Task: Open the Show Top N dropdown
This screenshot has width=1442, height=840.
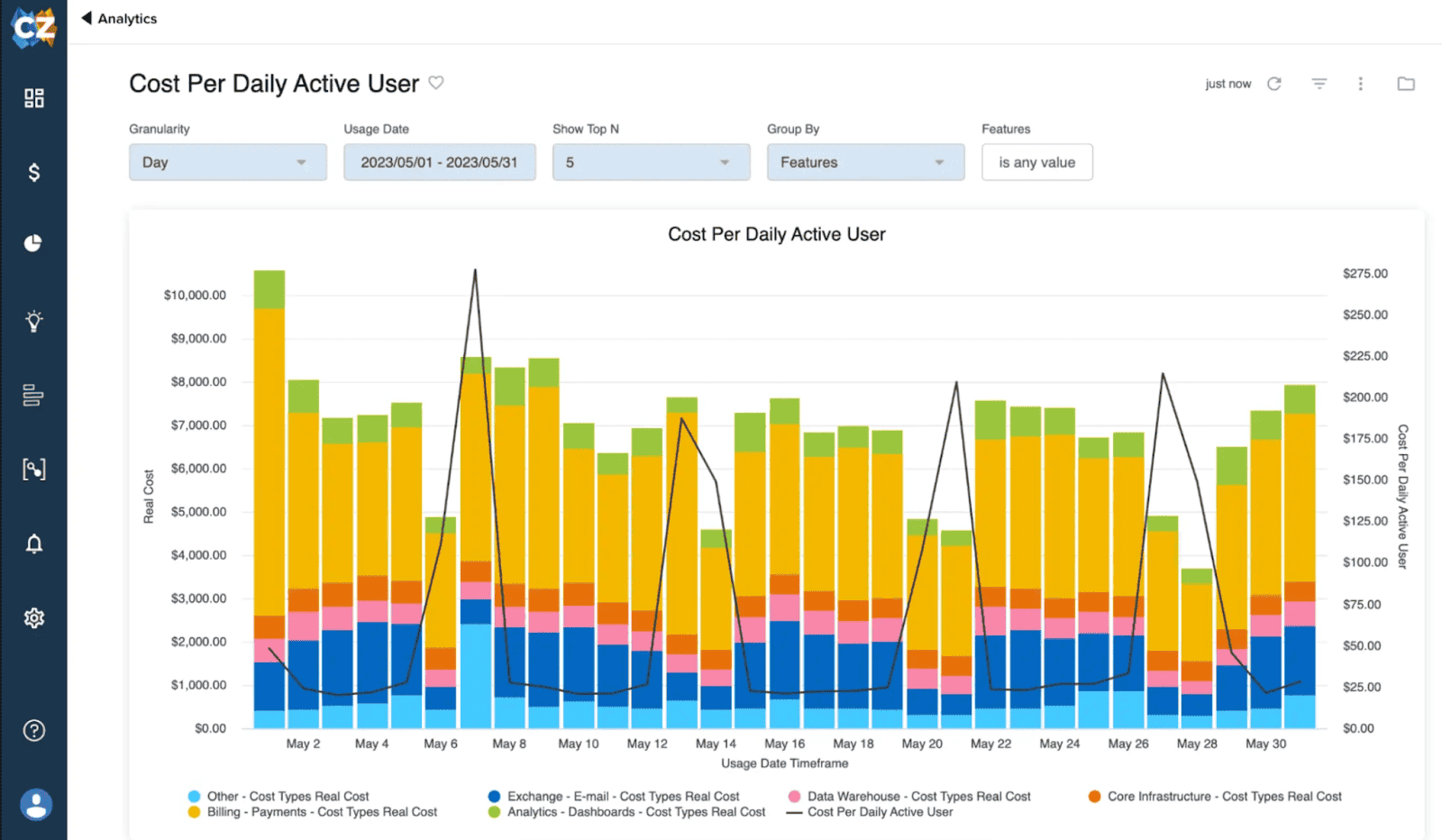Action: tap(651, 162)
